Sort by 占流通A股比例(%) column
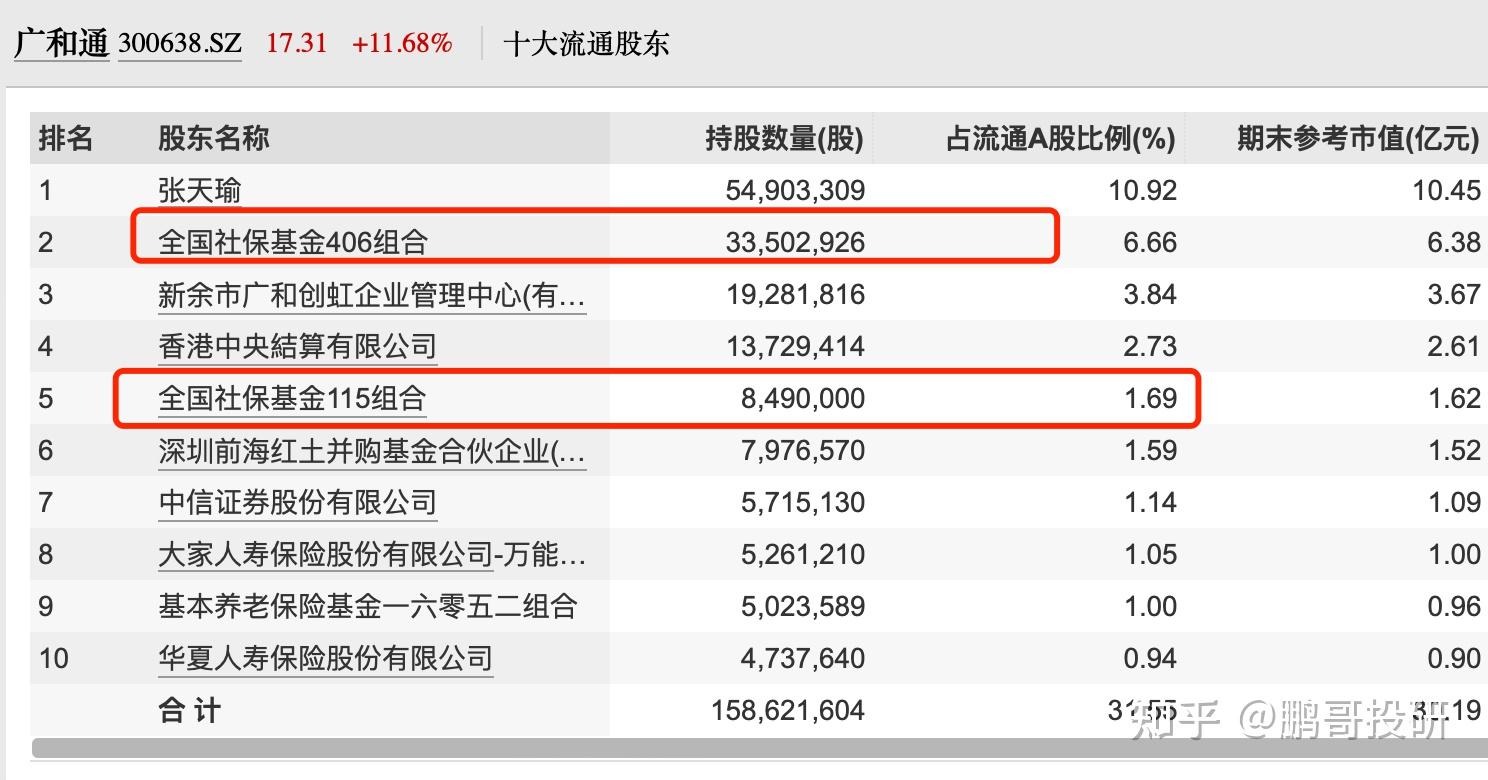The width and height of the screenshot is (1488, 780). tap(1063, 139)
